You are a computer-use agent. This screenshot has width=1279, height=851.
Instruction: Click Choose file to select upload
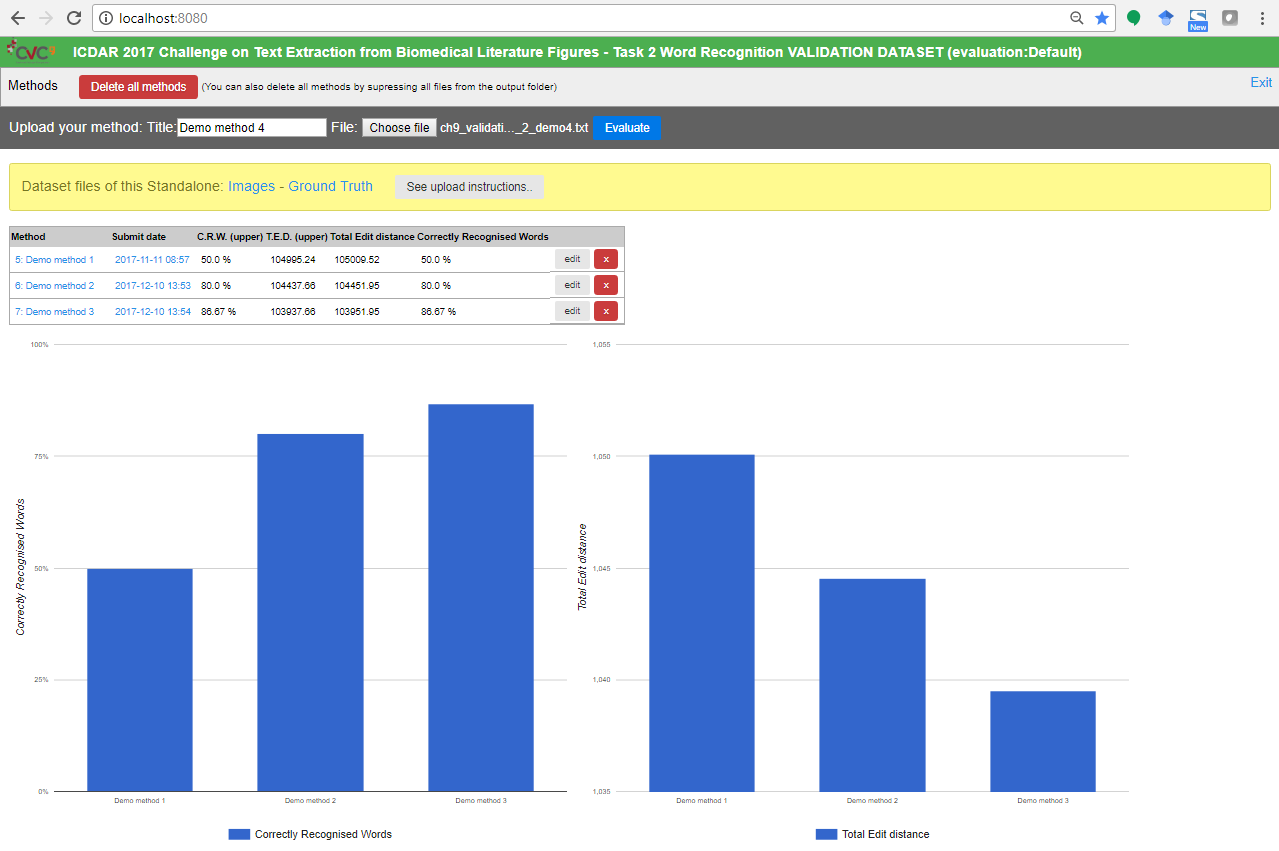click(x=399, y=128)
